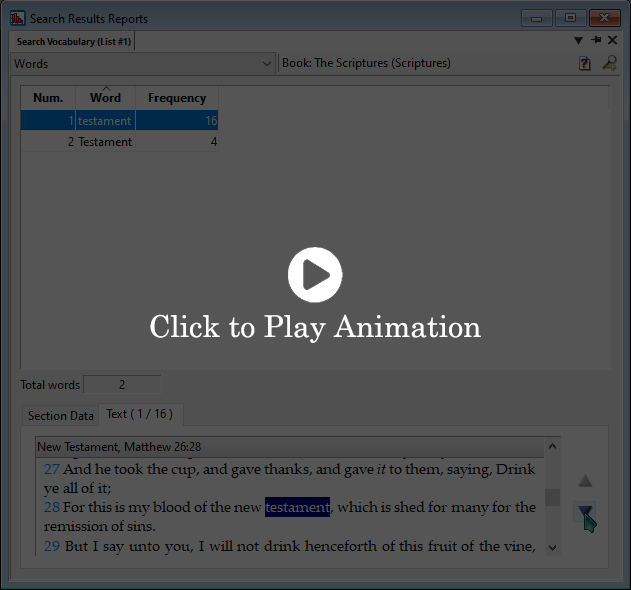Close the Search Vocabulary panel with X
The width and height of the screenshot is (631, 590).
(612, 40)
